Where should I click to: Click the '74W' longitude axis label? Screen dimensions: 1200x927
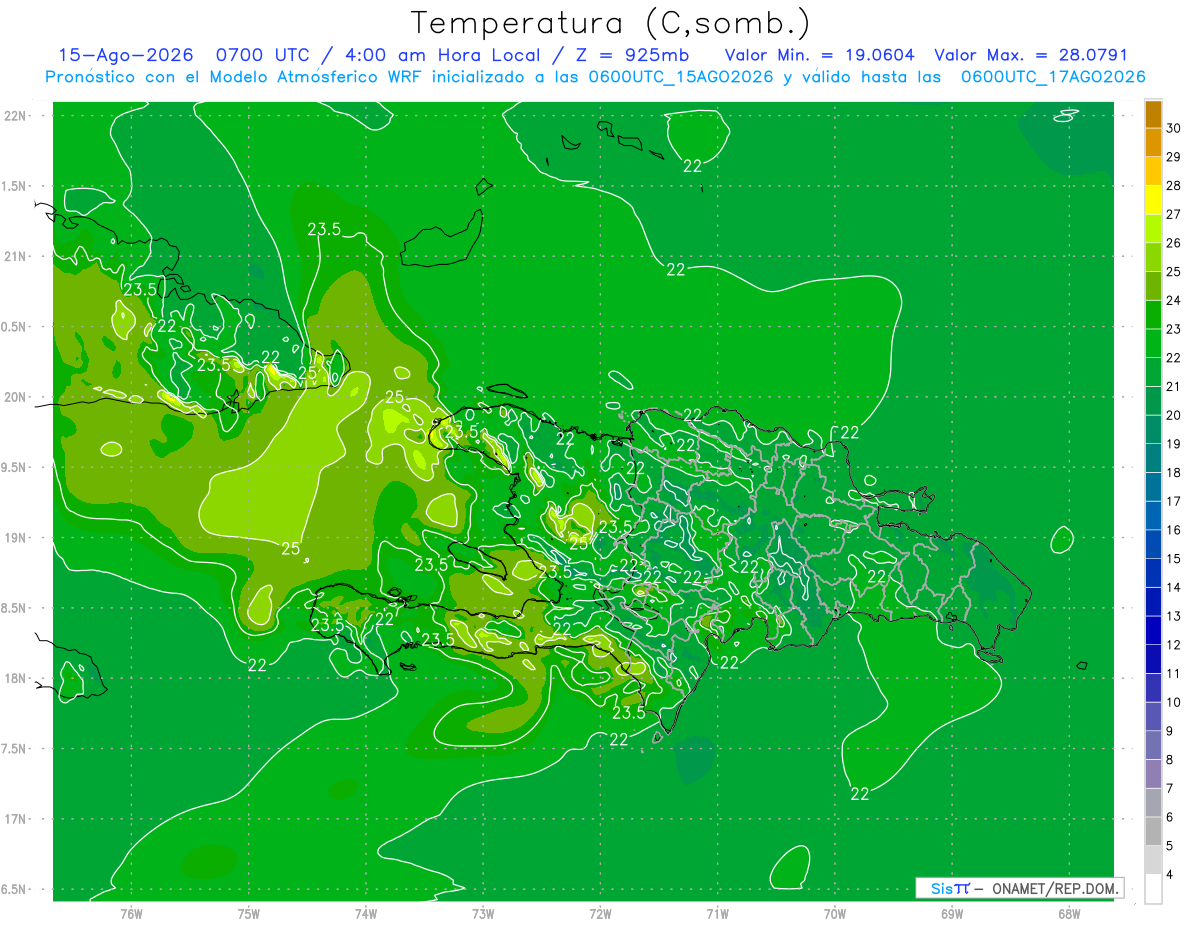tap(366, 914)
